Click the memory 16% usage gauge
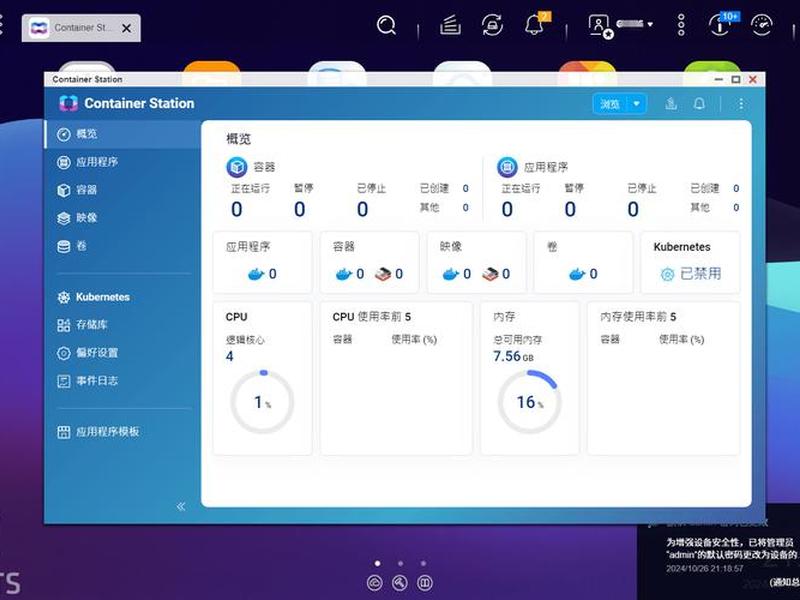Viewport: 800px width, 600px height. 530,402
